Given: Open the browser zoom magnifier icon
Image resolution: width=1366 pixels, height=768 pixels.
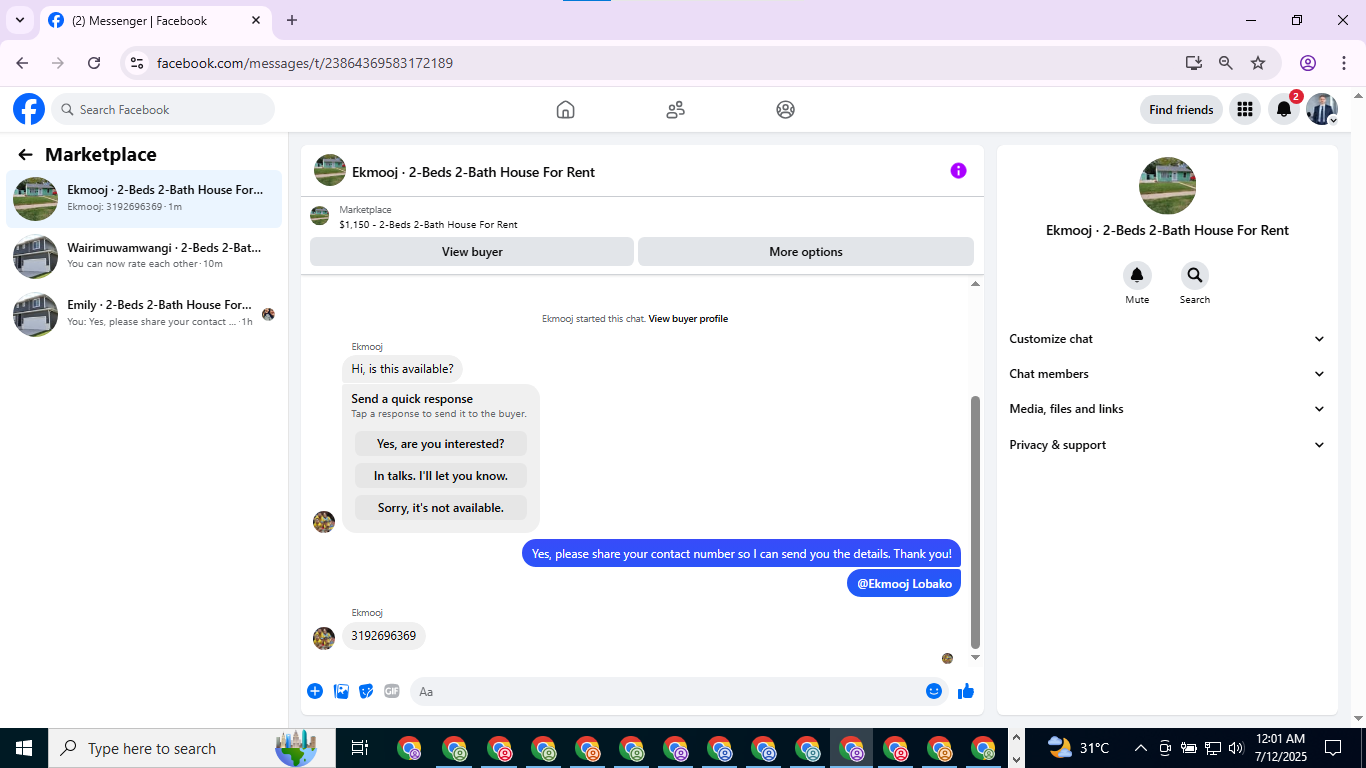Looking at the screenshot, I should pyautogui.click(x=1226, y=63).
